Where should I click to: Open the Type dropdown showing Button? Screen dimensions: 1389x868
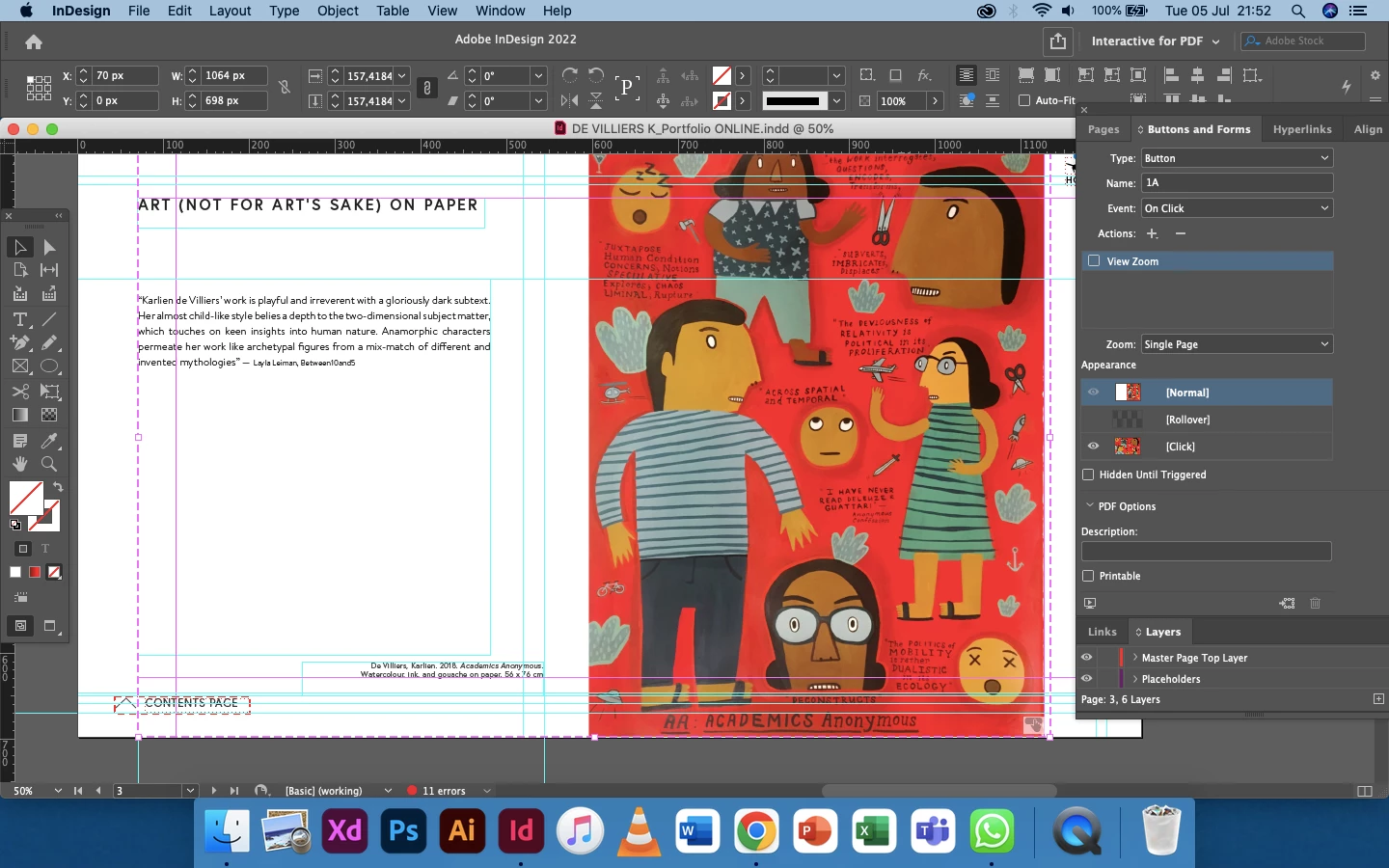pos(1237,158)
